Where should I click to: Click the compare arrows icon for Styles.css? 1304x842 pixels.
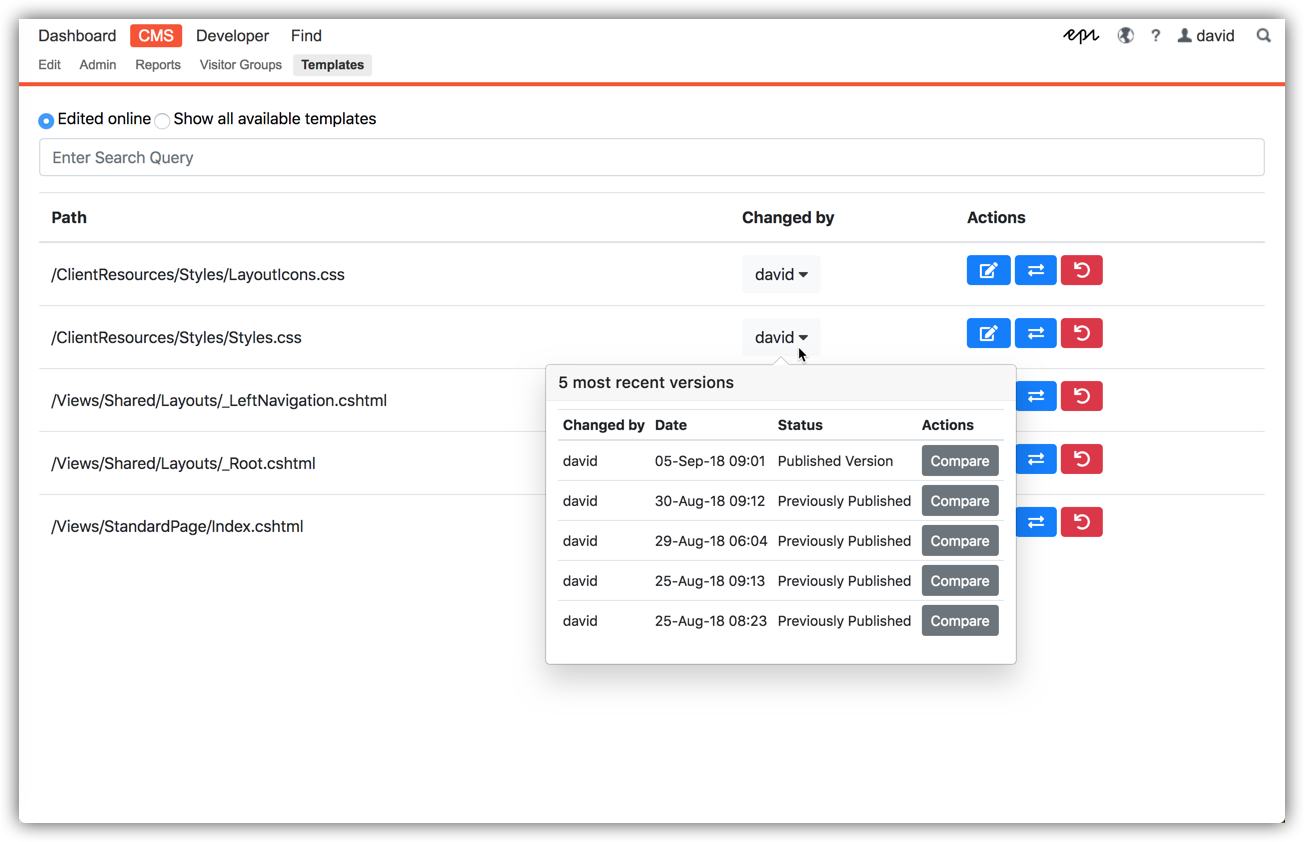tap(1035, 333)
